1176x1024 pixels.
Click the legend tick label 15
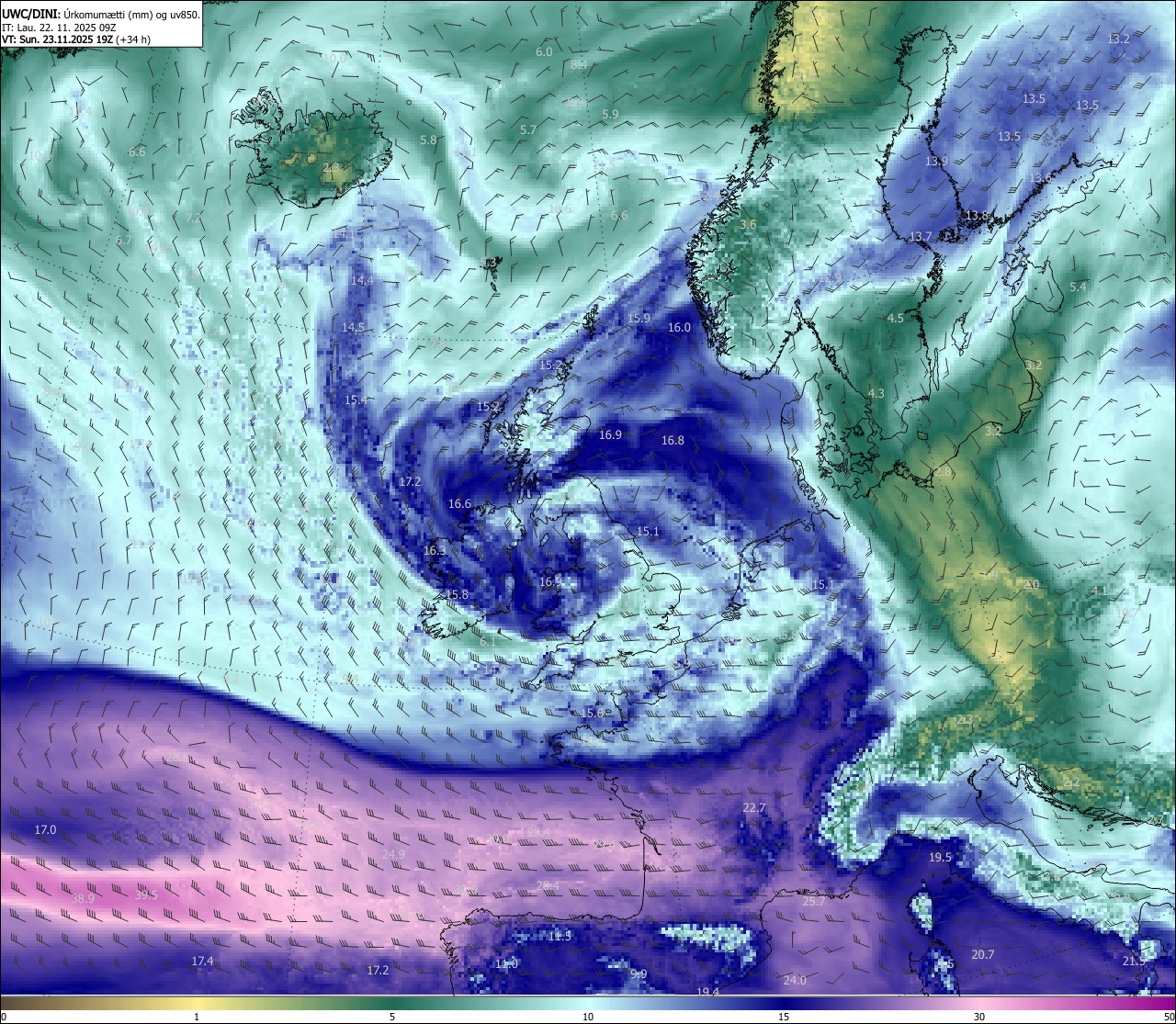(x=784, y=1017)
